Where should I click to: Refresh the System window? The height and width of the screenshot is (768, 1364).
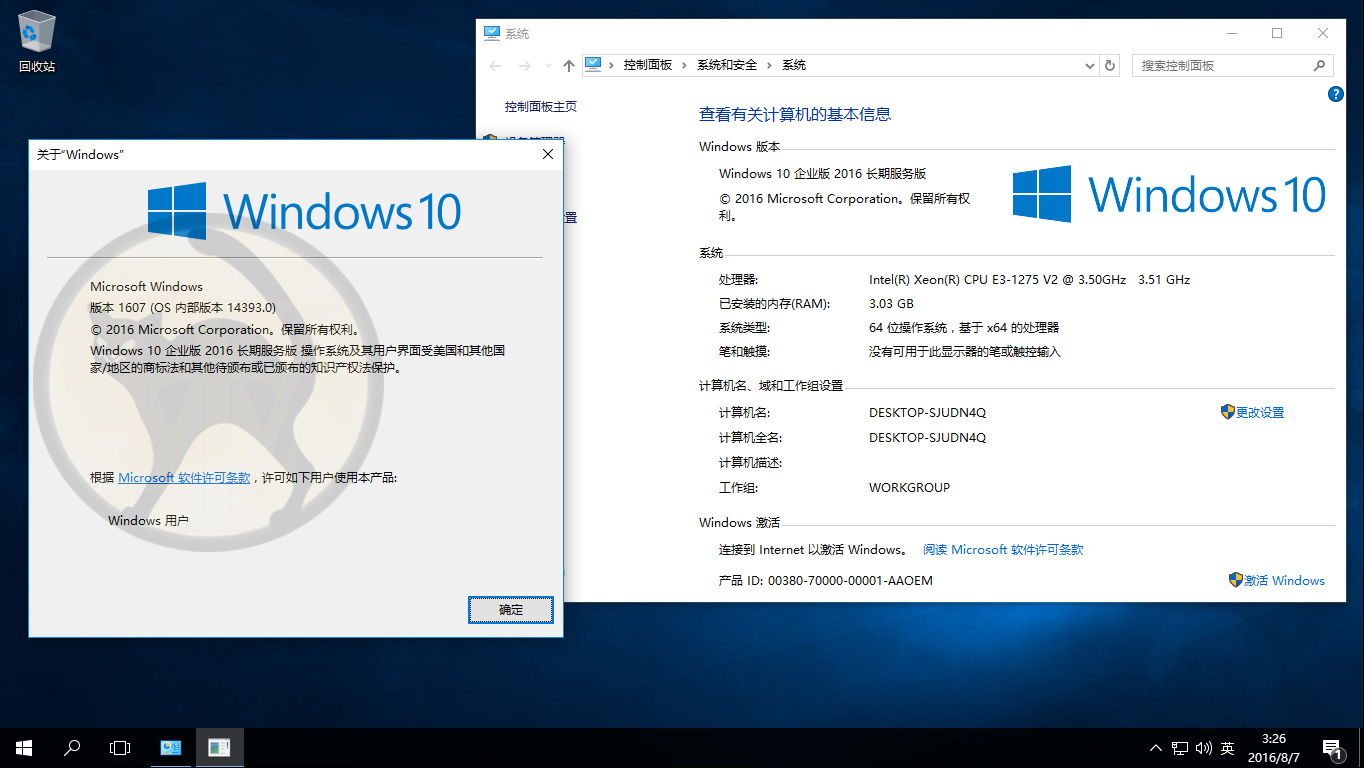tap(1110, 65)
